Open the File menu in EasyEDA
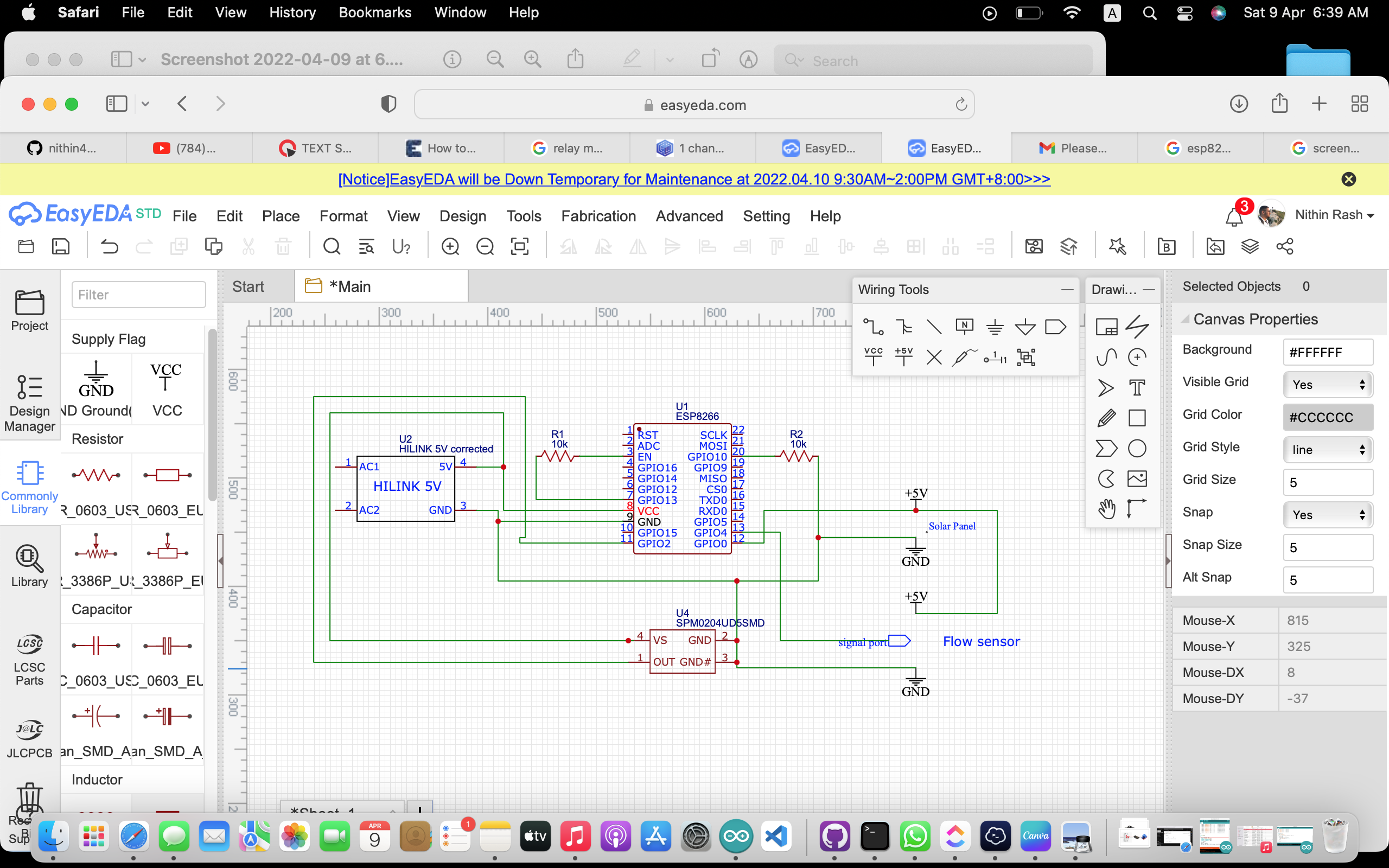1389x868 pixels. [184, 216]
